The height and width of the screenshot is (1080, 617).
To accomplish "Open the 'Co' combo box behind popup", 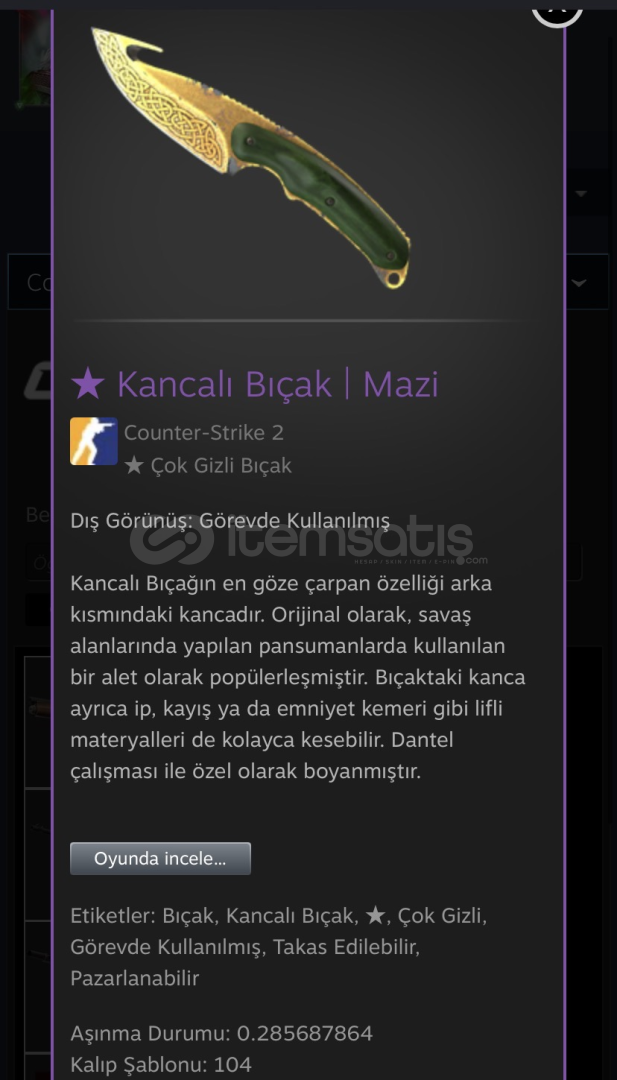I will click(x=30, y=282).
